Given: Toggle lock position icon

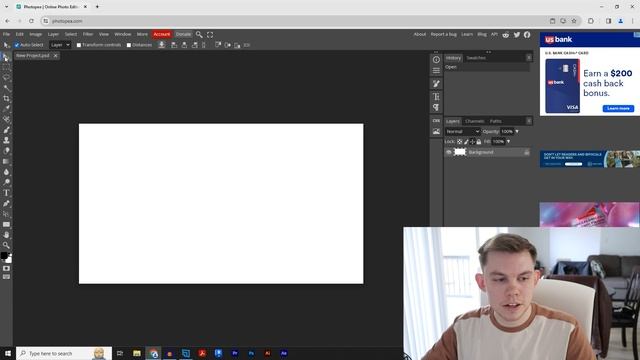Looking at the screenshot, I should click(472, 142).
